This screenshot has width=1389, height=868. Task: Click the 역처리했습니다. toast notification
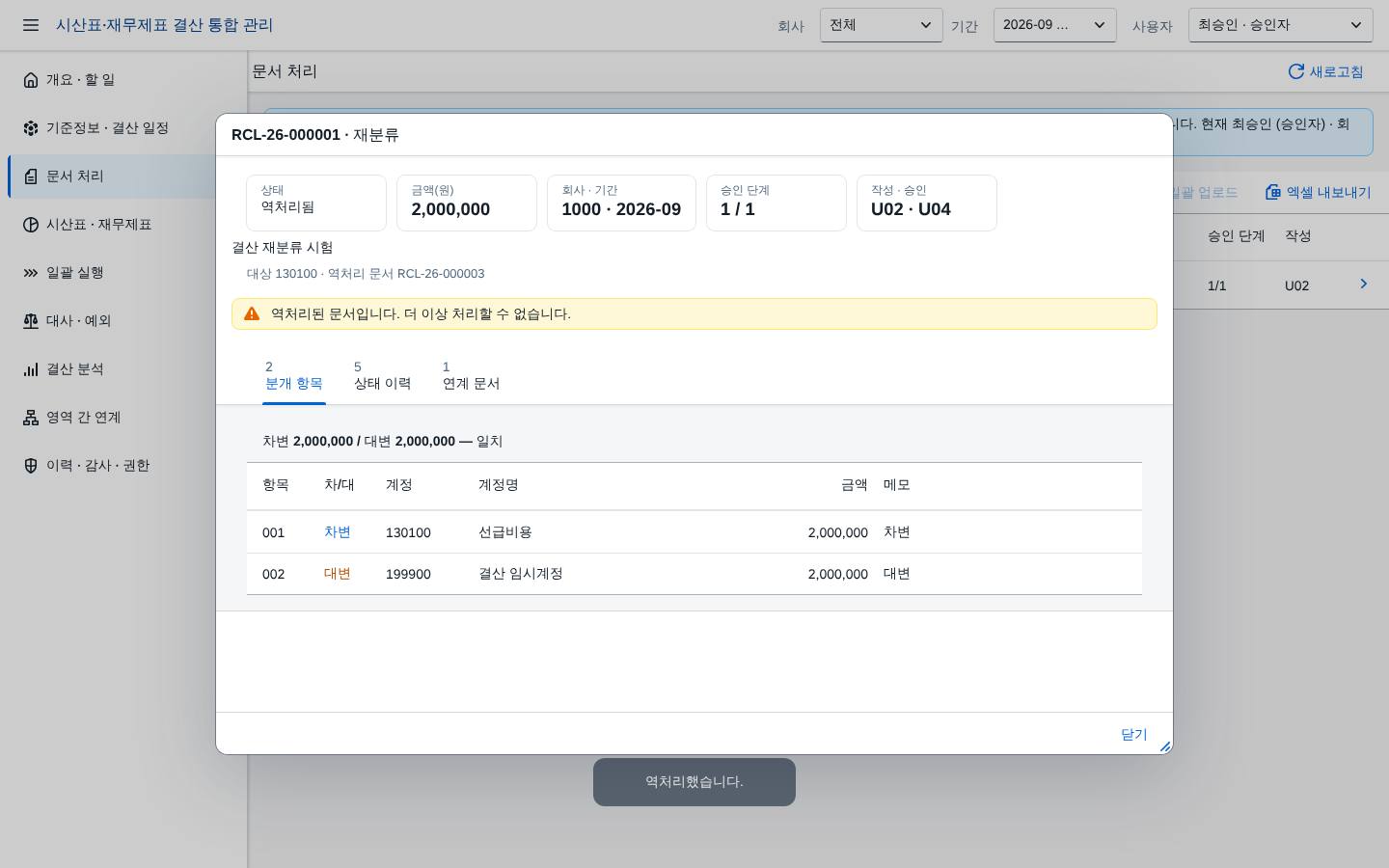point(694,782)
